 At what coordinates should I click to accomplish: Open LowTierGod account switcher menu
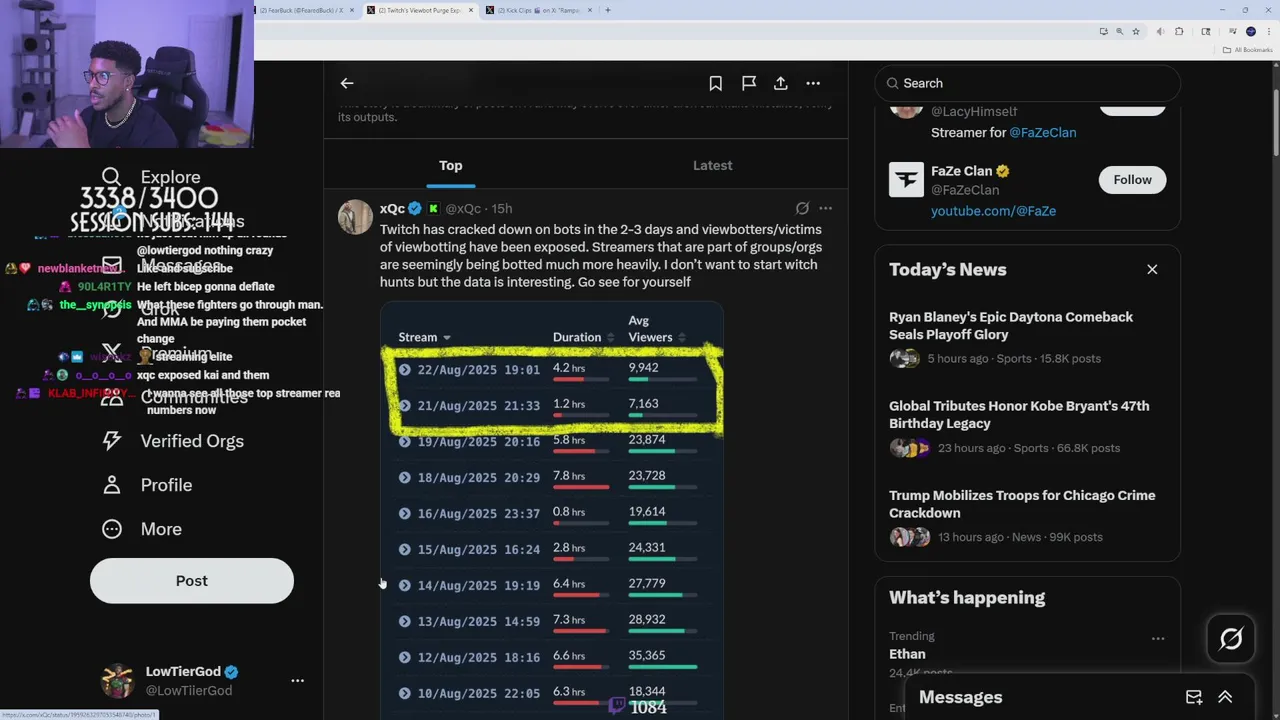297,680
